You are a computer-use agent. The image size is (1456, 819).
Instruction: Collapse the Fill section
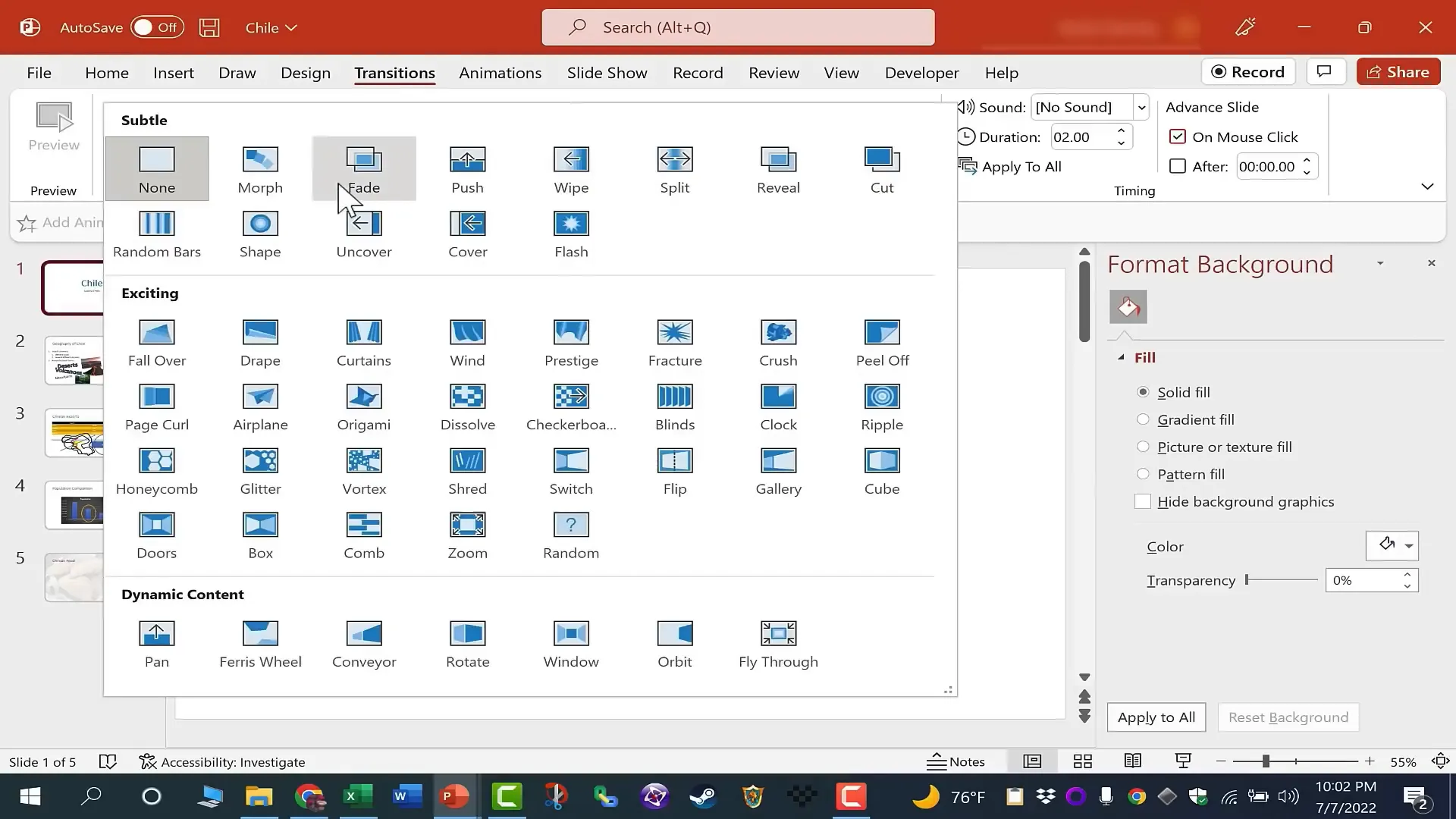1121,357
